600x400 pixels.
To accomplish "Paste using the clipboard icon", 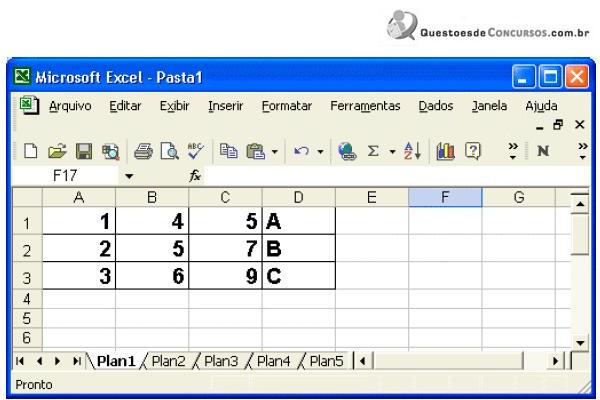I will click(256, 151).
